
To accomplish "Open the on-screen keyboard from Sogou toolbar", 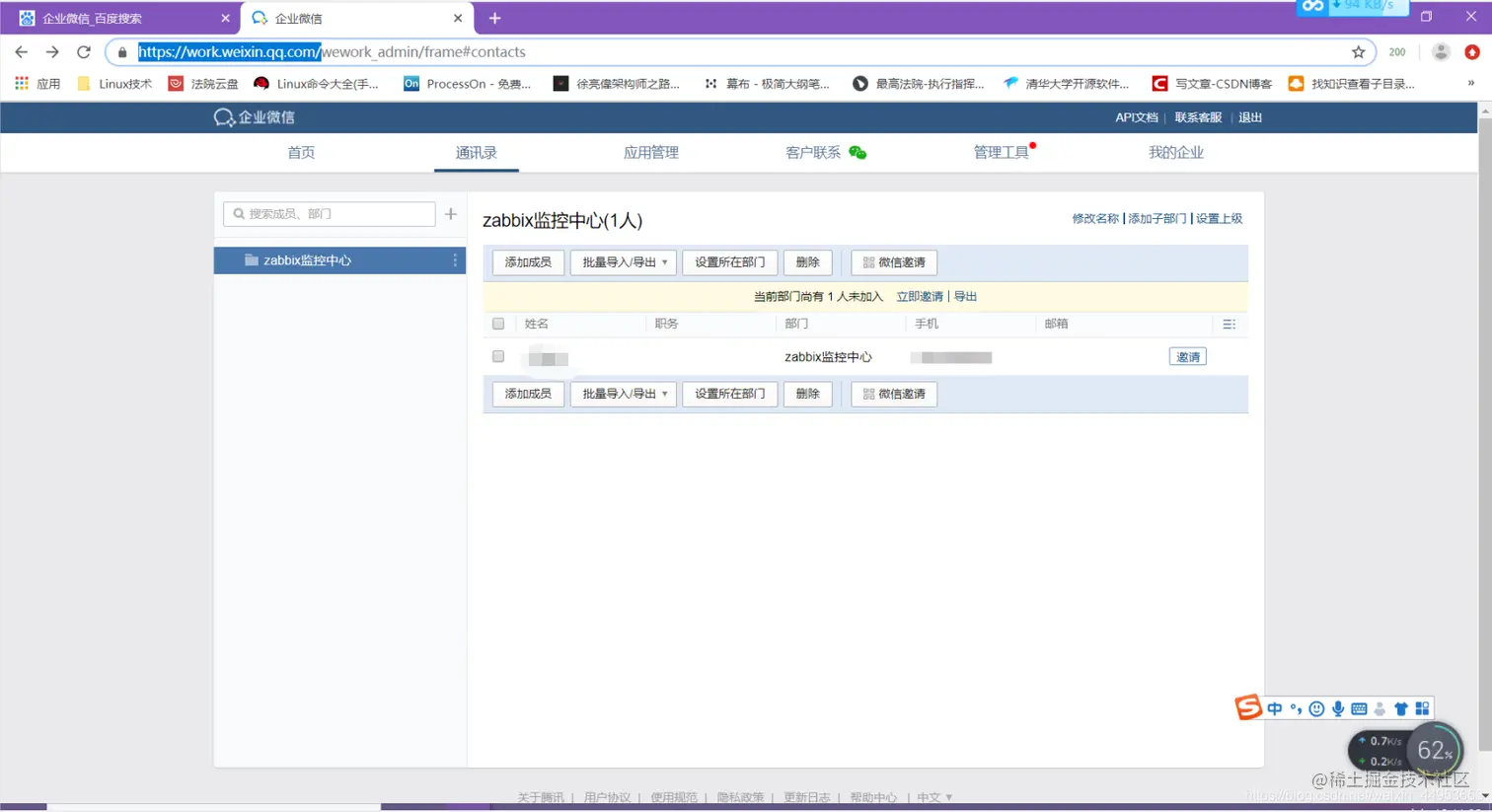I will pos(1360,707).
